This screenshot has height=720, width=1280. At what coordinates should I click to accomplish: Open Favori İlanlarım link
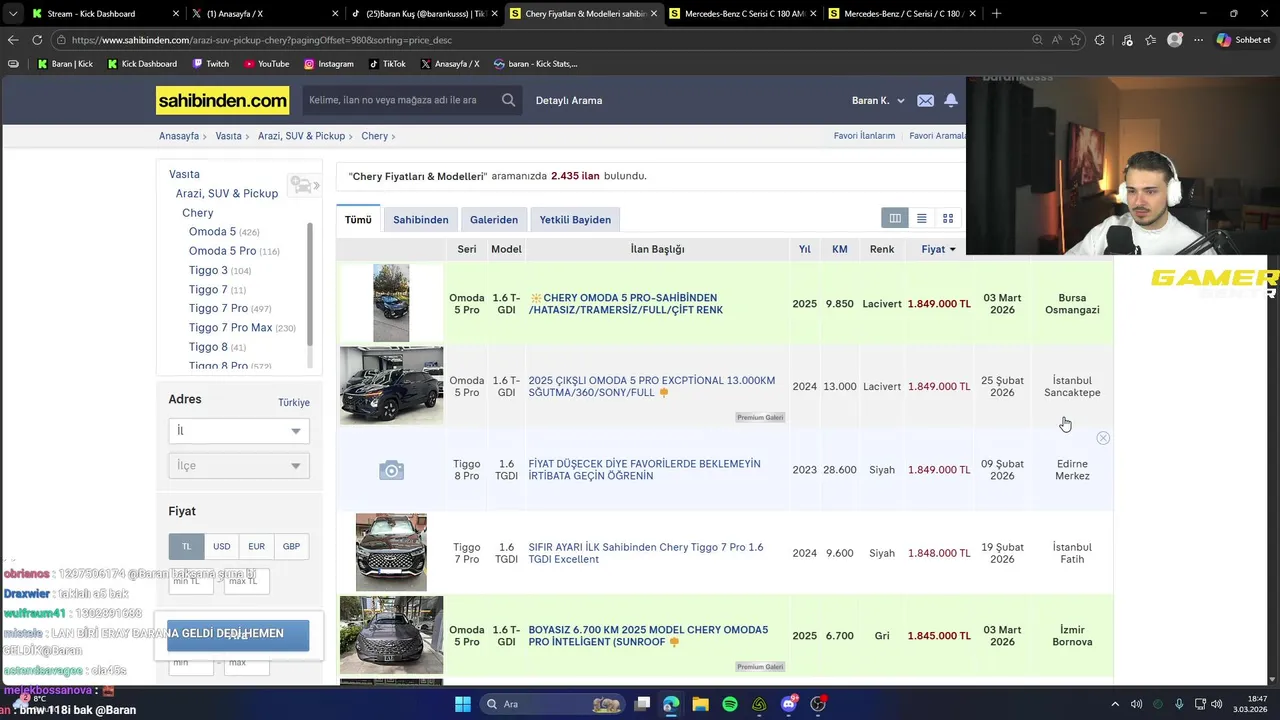864,136
